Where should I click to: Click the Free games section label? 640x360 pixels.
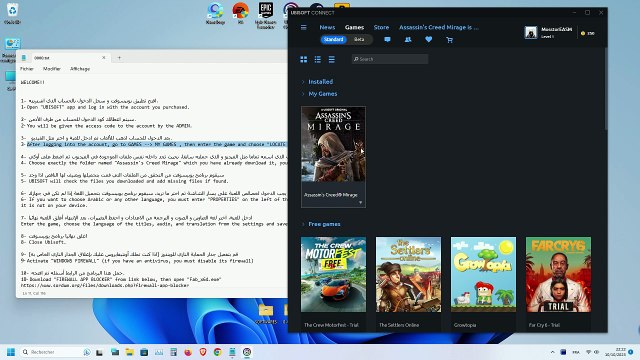click(x=324, y=224)
